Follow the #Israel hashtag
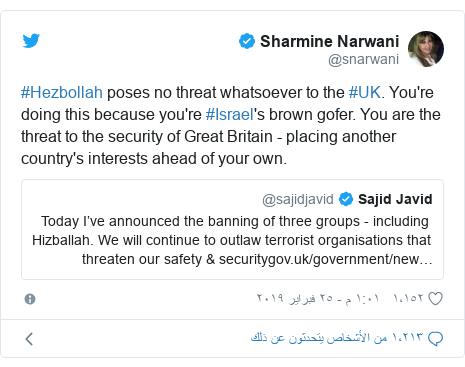Image resolution: width=465 pixels, height=367 pixels. click(x=230, y=114)
